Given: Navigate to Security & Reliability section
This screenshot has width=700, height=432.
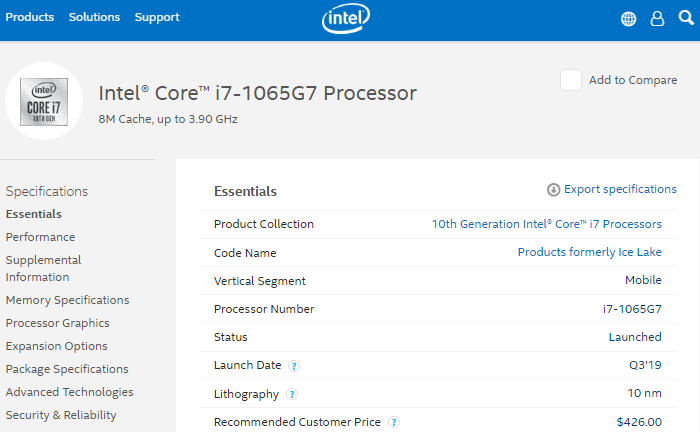Looking at the screenshot, I should pyautogui.click(x=61, y=415).
